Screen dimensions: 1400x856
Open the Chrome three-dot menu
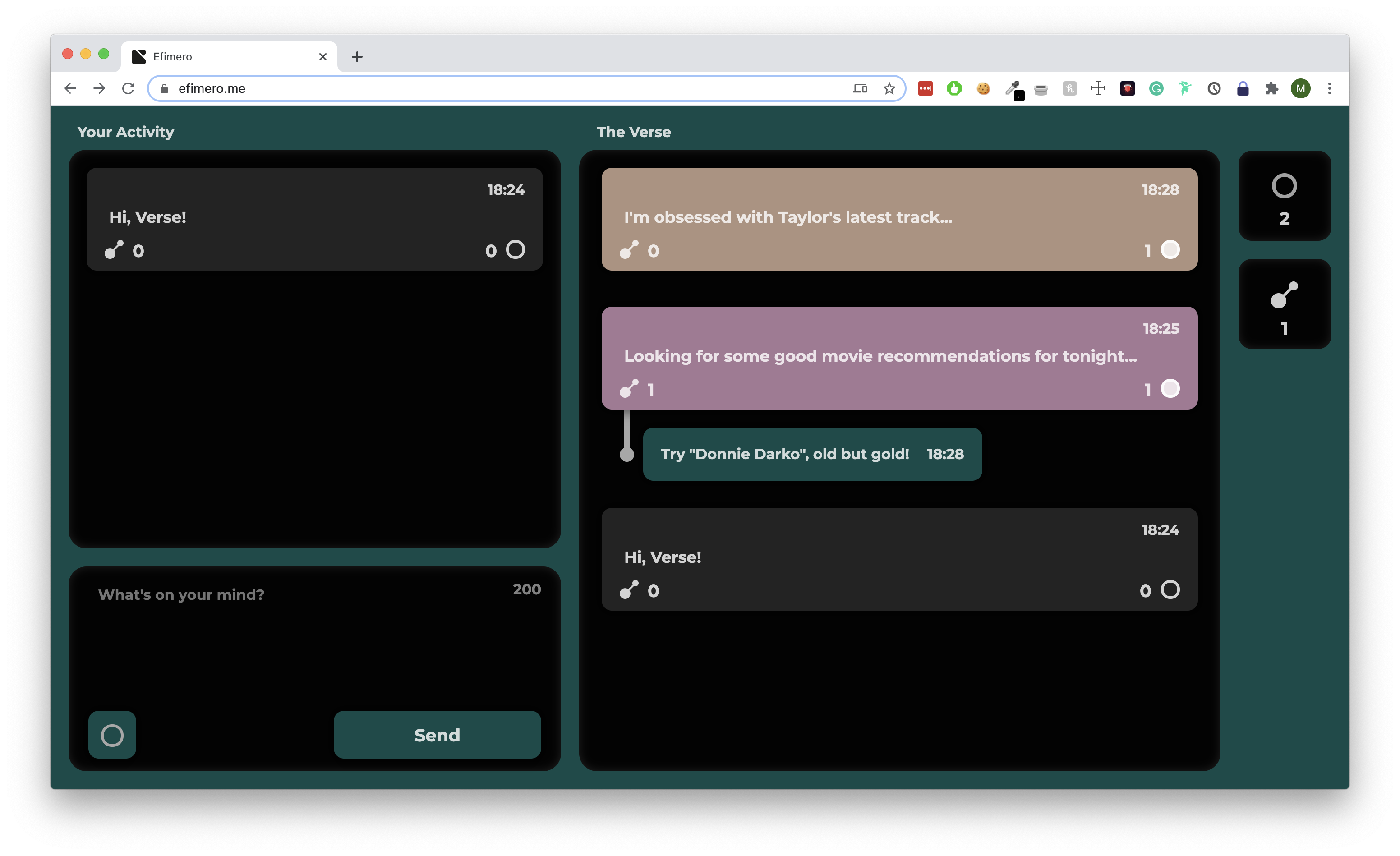click(1329, 88)
